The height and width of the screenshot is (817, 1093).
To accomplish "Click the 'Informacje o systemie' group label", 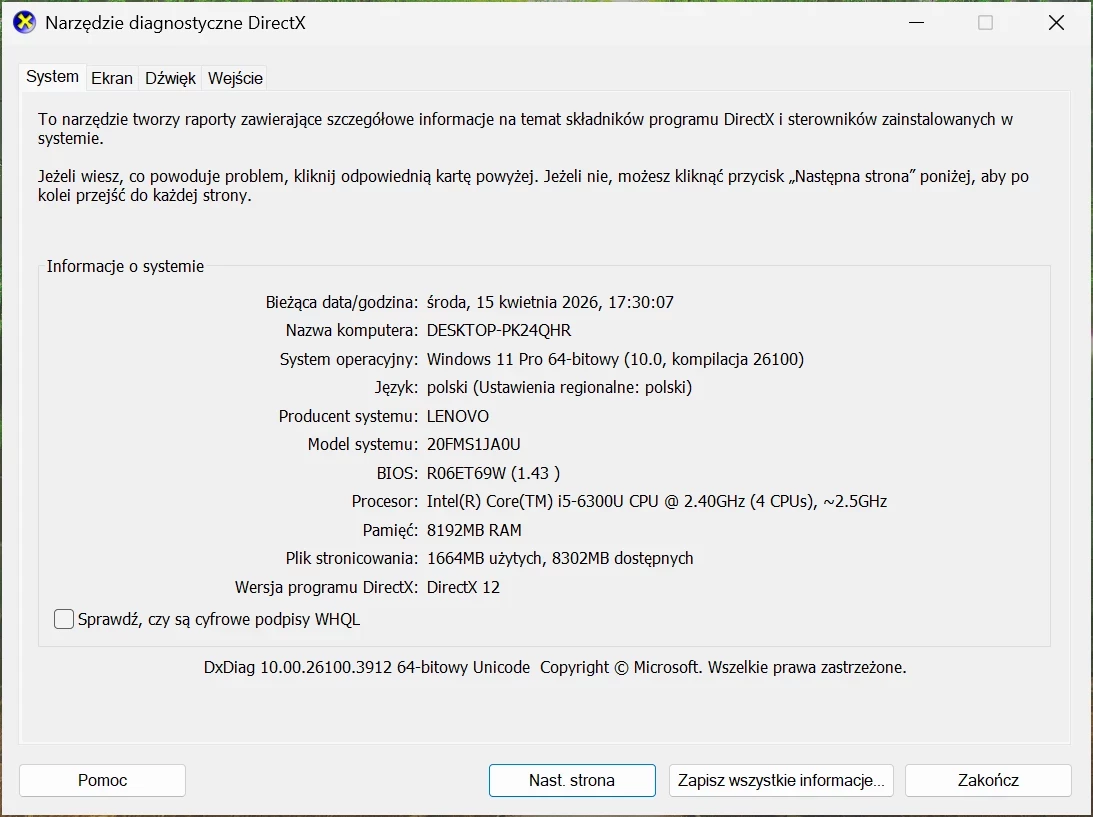I will point(124,266).
